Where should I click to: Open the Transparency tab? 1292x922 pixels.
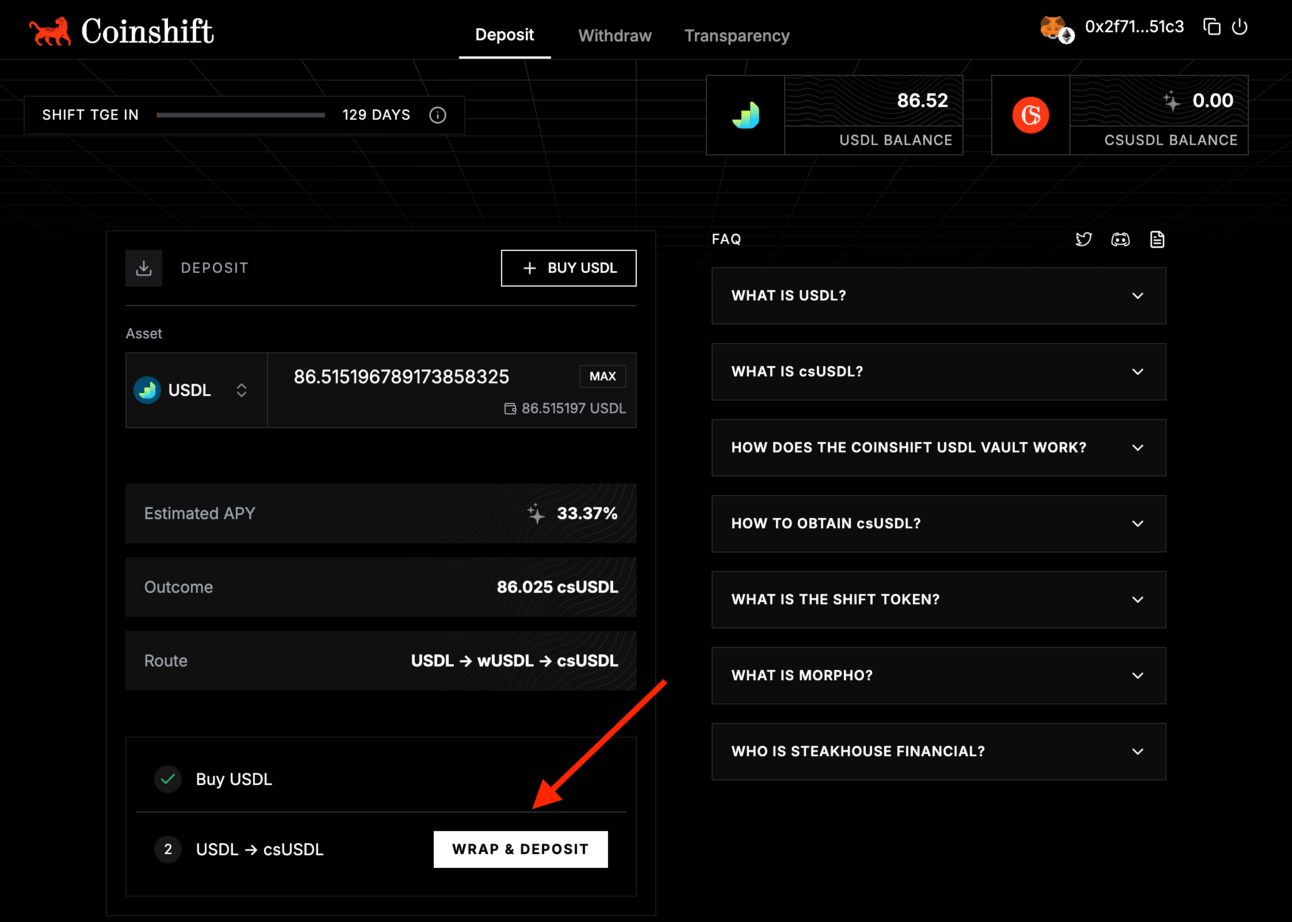[737, 36]
